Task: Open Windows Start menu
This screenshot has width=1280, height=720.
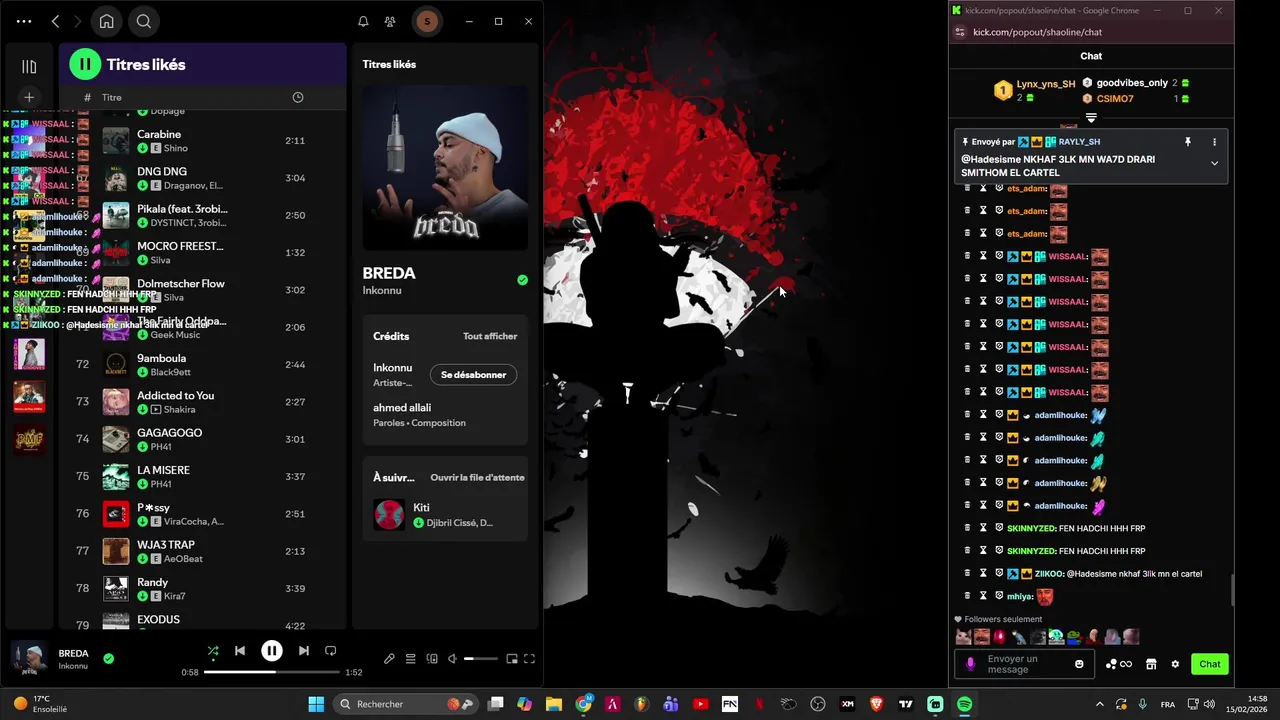Action: coord(316,704)
